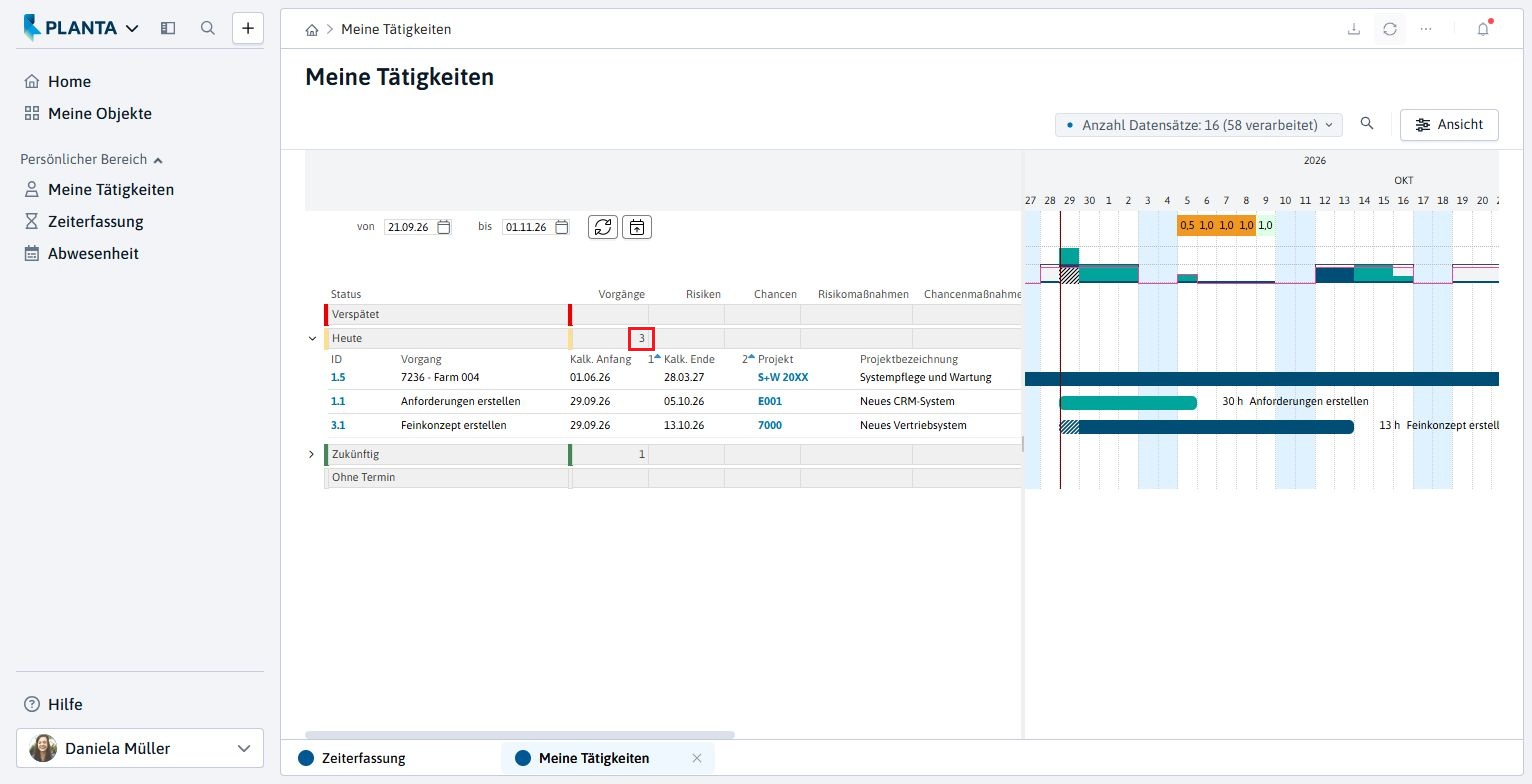Select the Verspätet status row

point(672,314)
